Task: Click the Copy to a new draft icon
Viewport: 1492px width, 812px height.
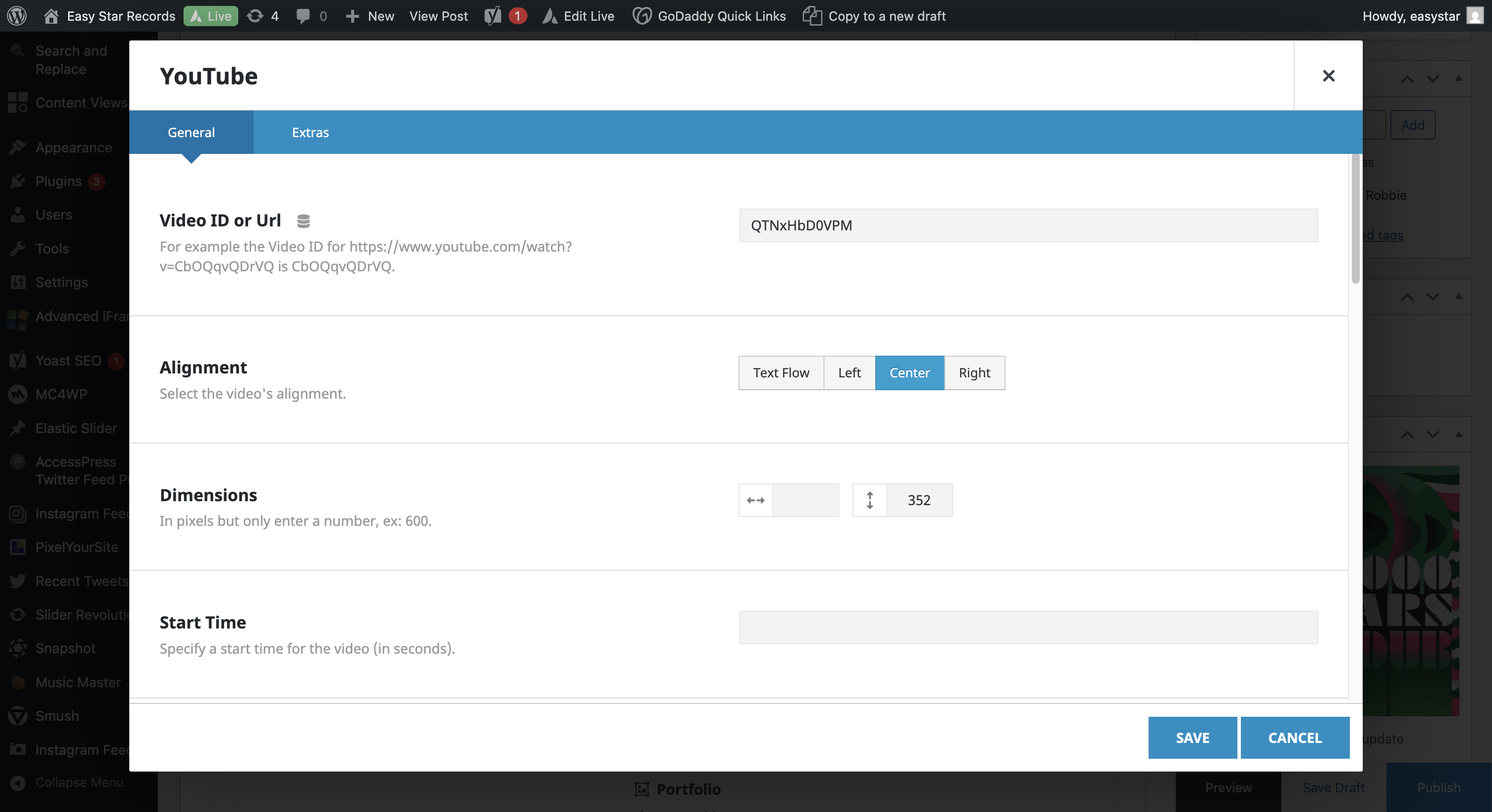Action: (x=812, y=16)
